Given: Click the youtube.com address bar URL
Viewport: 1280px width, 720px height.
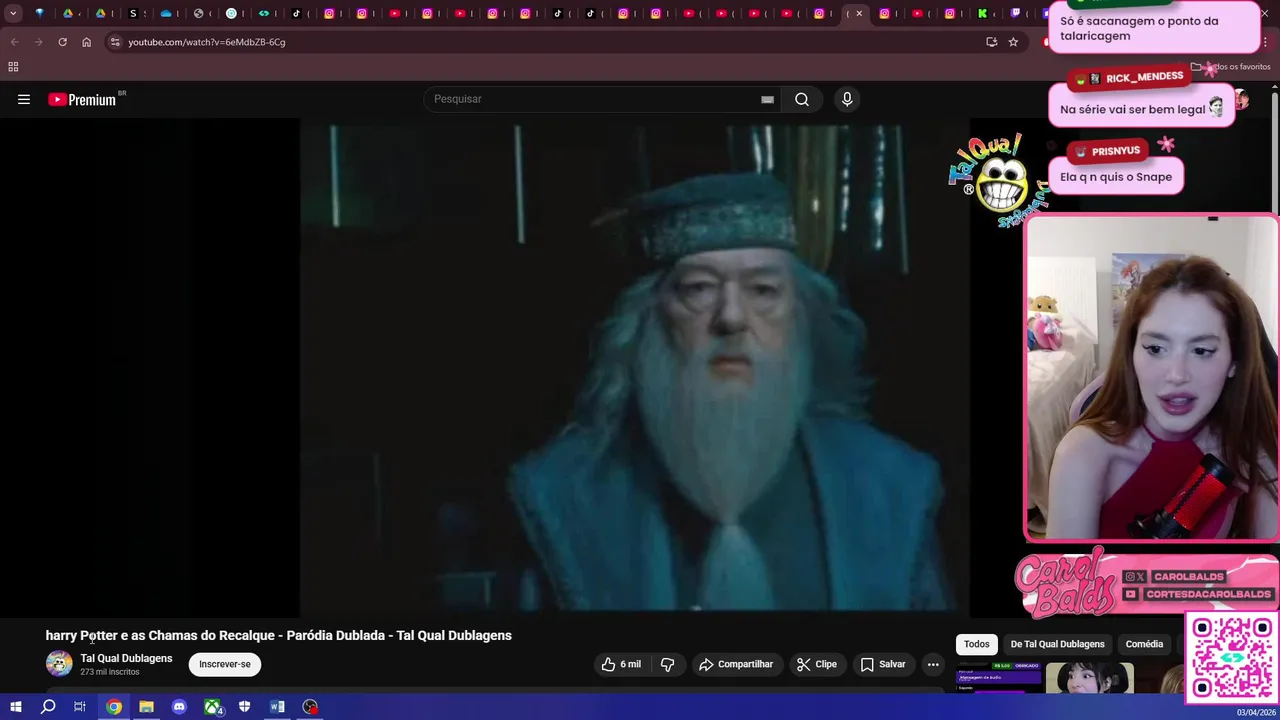Looking at the screenshot, I should pos(207,42).
